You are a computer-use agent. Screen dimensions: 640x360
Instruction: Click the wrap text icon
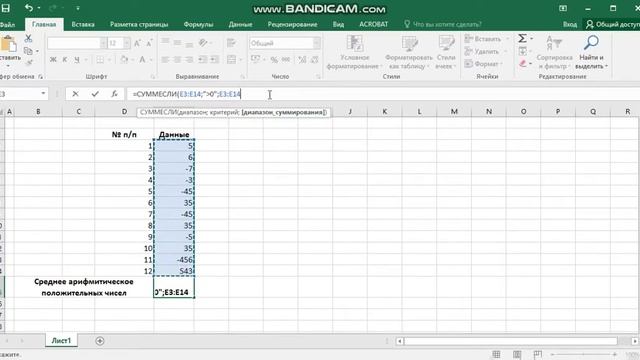click(231, 42)
